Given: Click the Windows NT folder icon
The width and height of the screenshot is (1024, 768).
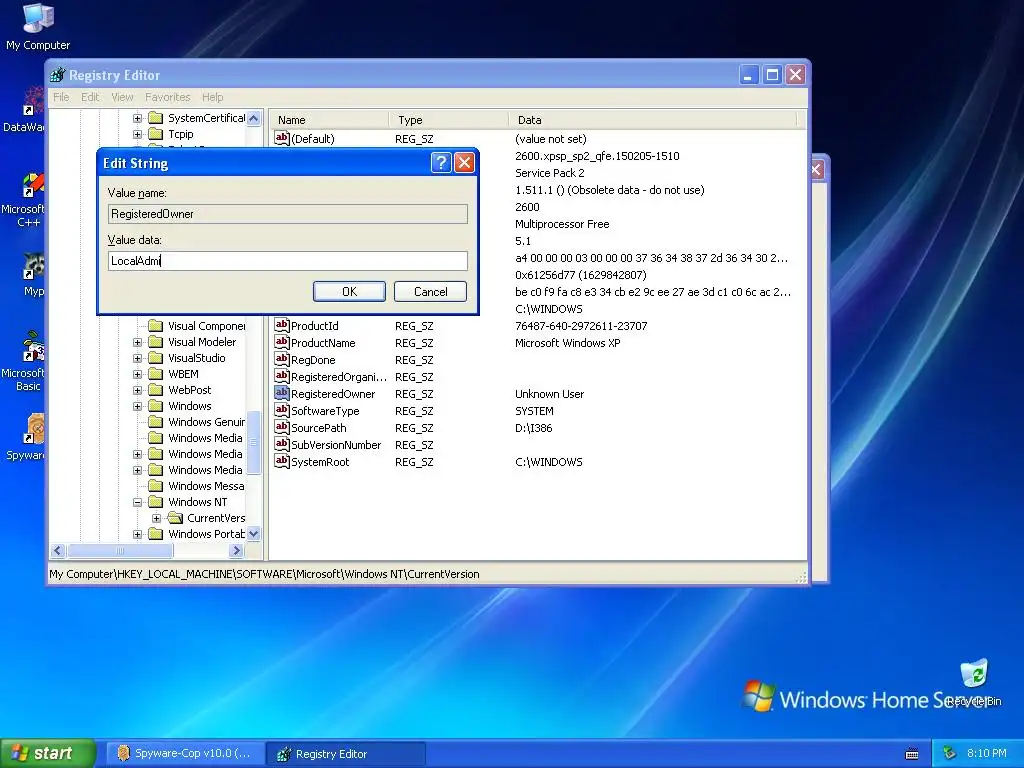Looking at the screenshot, I should (x=155, y=502).
